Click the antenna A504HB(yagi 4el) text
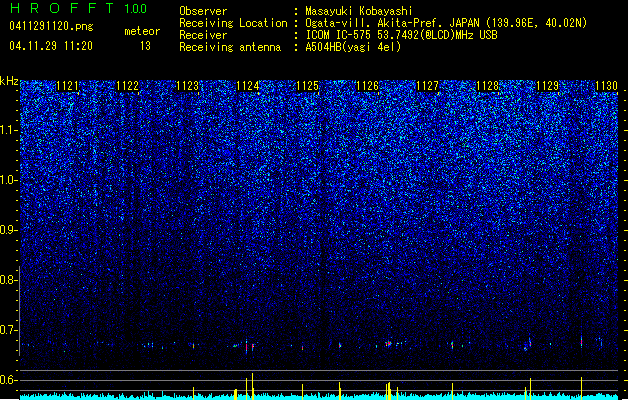The height and width of the screenshot is (400, 629). click(353, 47)
